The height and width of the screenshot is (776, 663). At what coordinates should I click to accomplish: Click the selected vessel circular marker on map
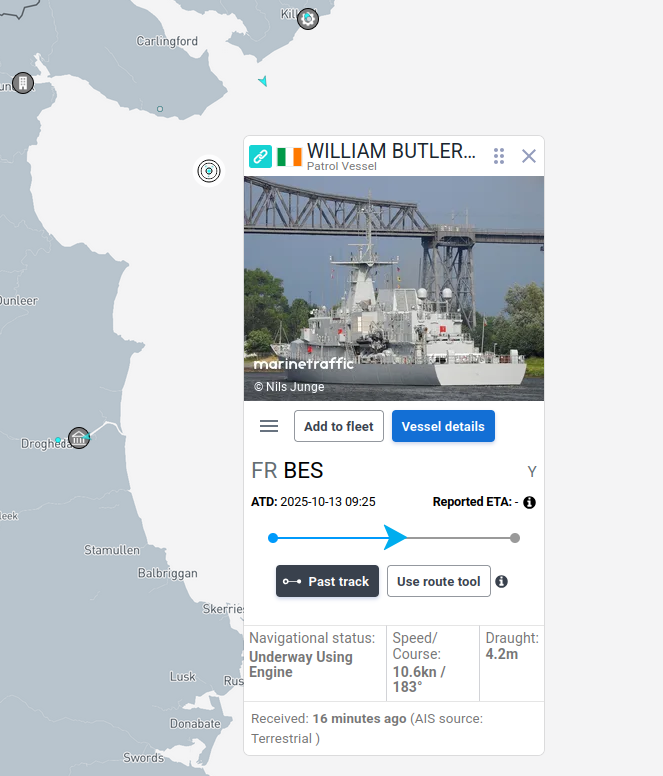[x=208, y=171]
